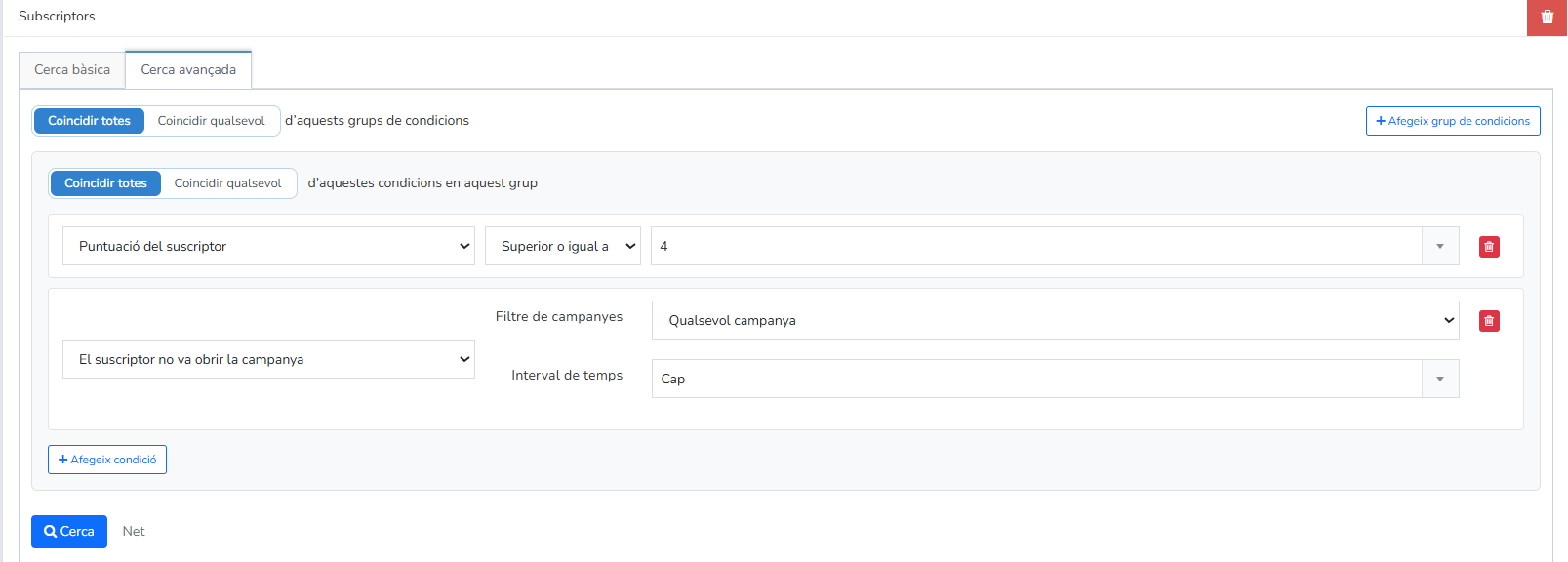Choose Coincidir totes within this group
This screenshot has height=562, width=1568.
point(105,183)
